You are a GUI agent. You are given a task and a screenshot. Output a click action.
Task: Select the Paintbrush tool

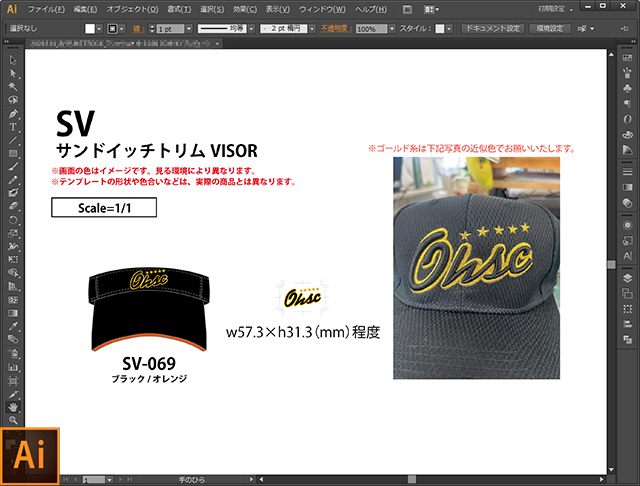(x=13, y=166)
